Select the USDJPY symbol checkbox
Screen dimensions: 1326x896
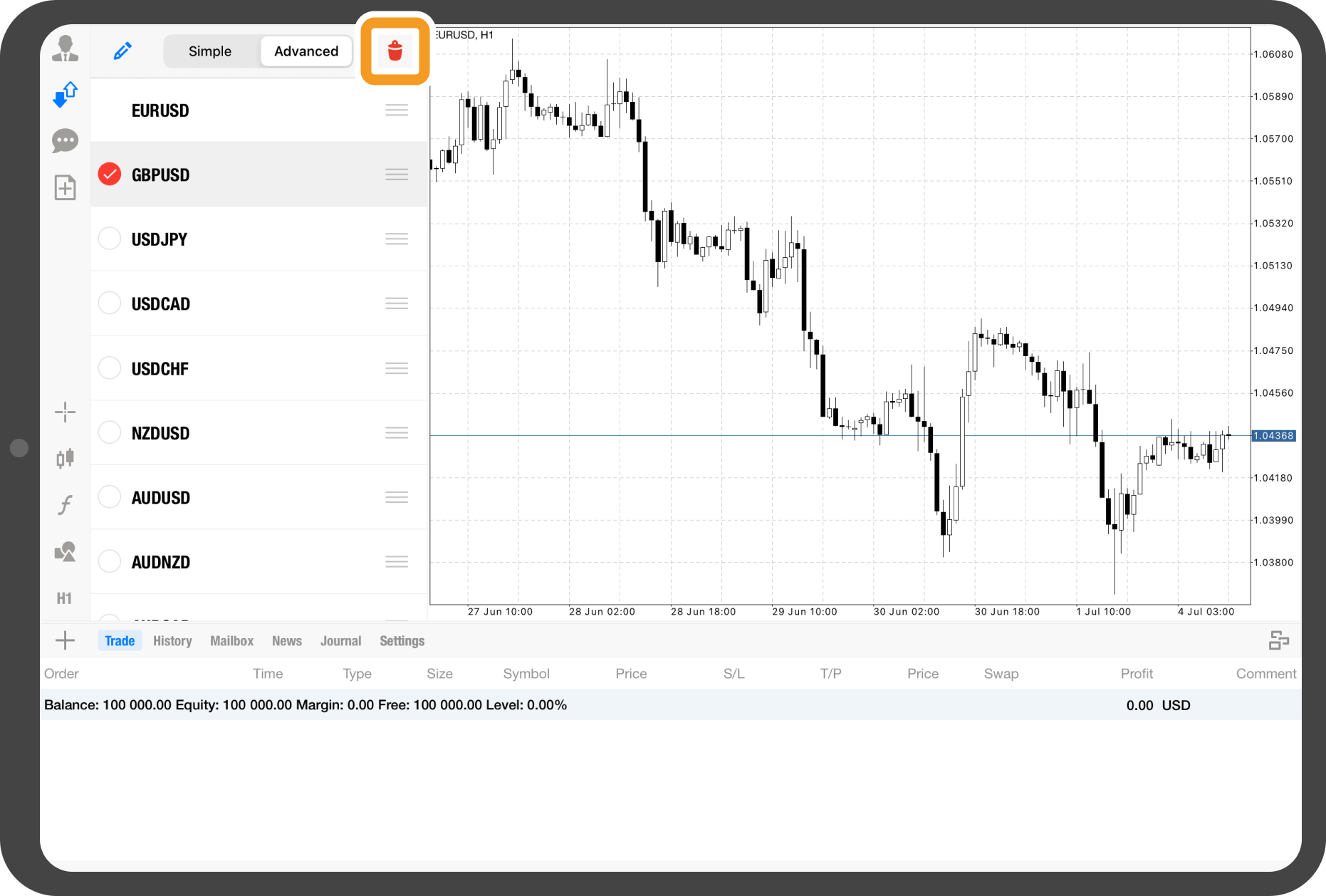pos(110,239)
